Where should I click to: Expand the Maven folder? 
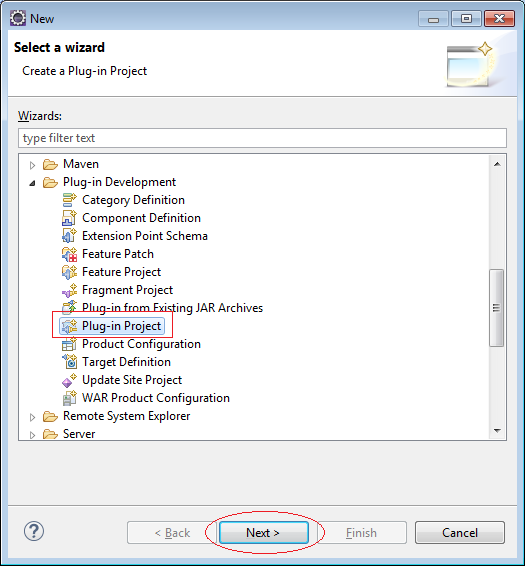[x=32, y=165]
